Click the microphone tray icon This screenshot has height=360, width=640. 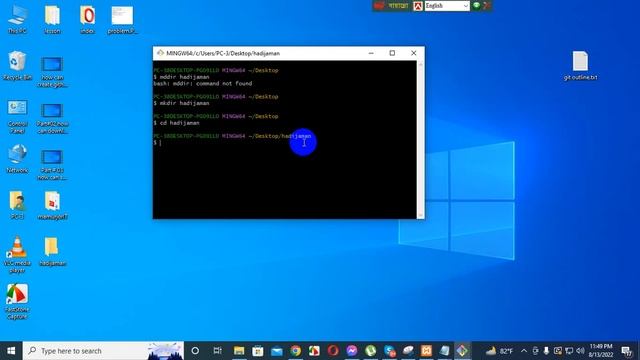[x=547, y=351]
